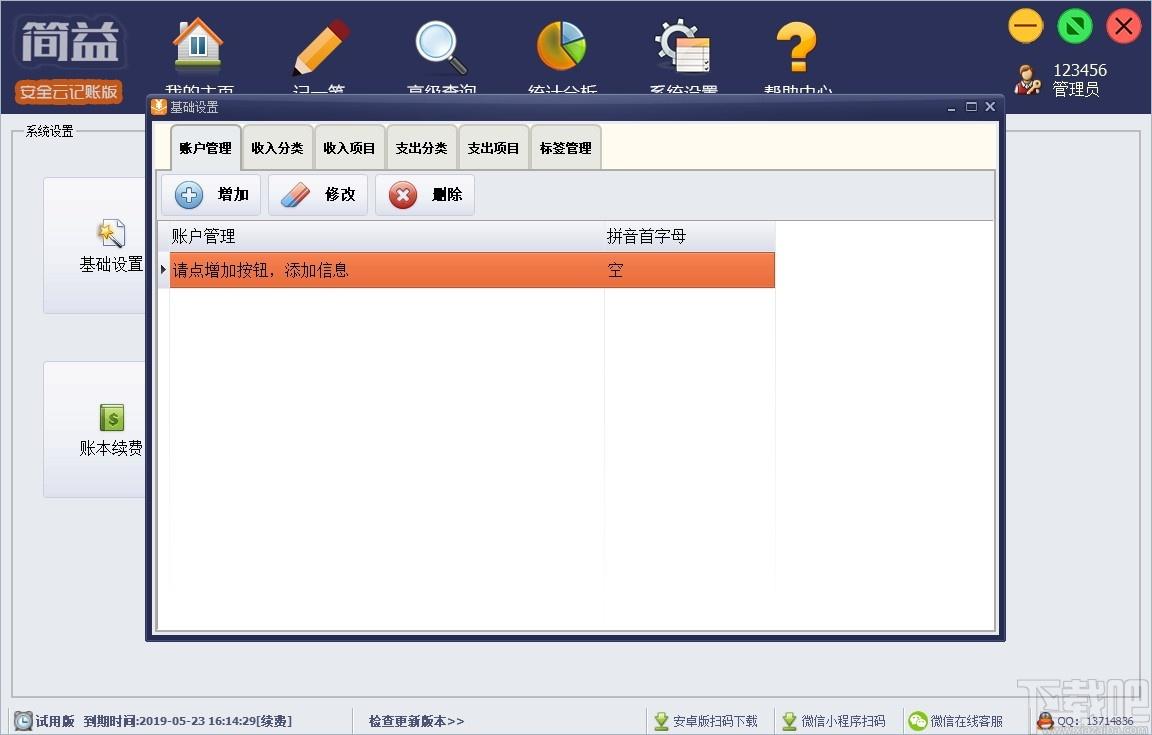Click the 账户管理 column header
The width and height of the screenshot is (1152, 735).
[x=386, y=236]
